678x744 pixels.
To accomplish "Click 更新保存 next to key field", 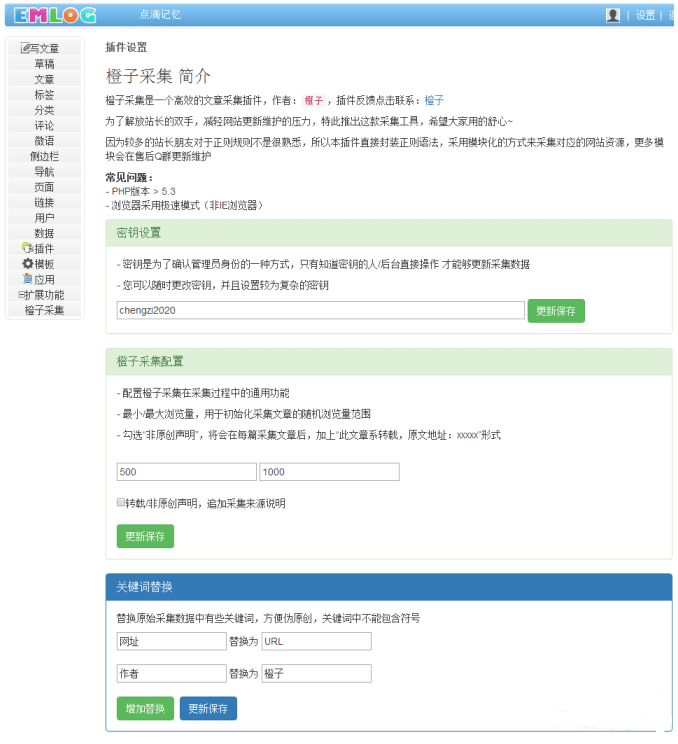I will tap(556, 311).
